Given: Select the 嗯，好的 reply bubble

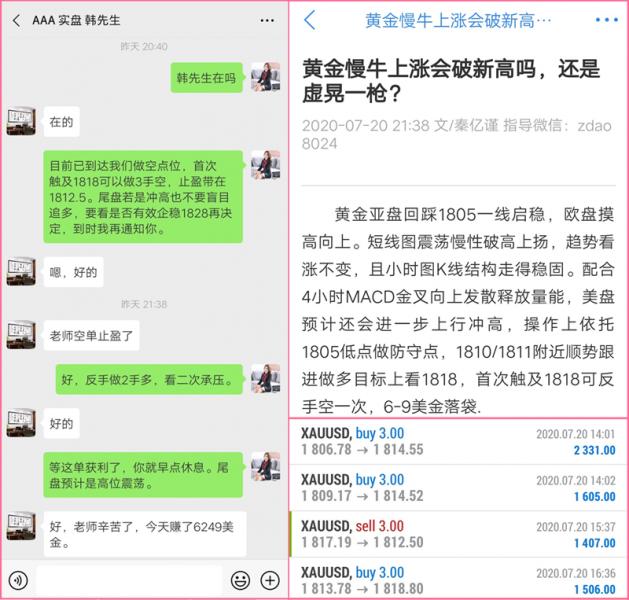Looking at the screenshot, I should coord(73,272).
